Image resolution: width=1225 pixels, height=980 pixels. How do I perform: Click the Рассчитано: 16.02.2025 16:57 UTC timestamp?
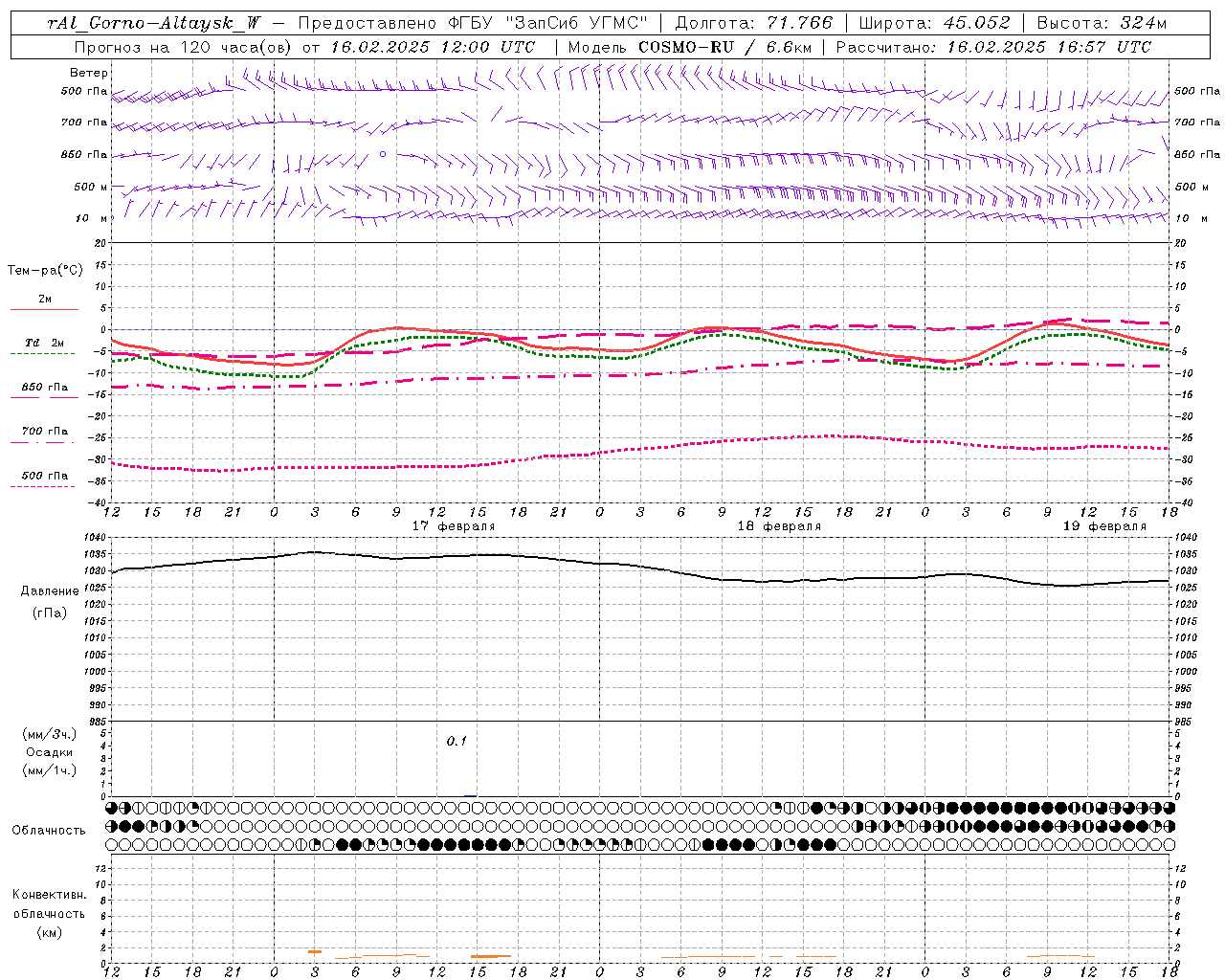click(x=993, y=47)
